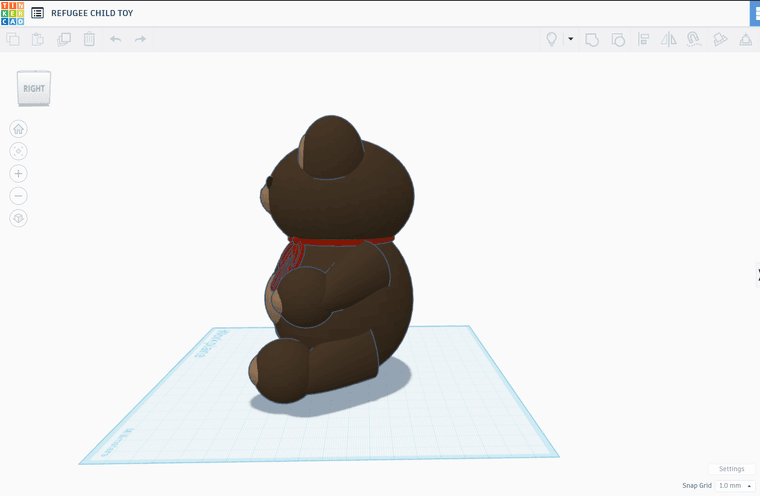Open the designs list icon beside the title
The image size is (760, 496).
(x=37, y=13)
